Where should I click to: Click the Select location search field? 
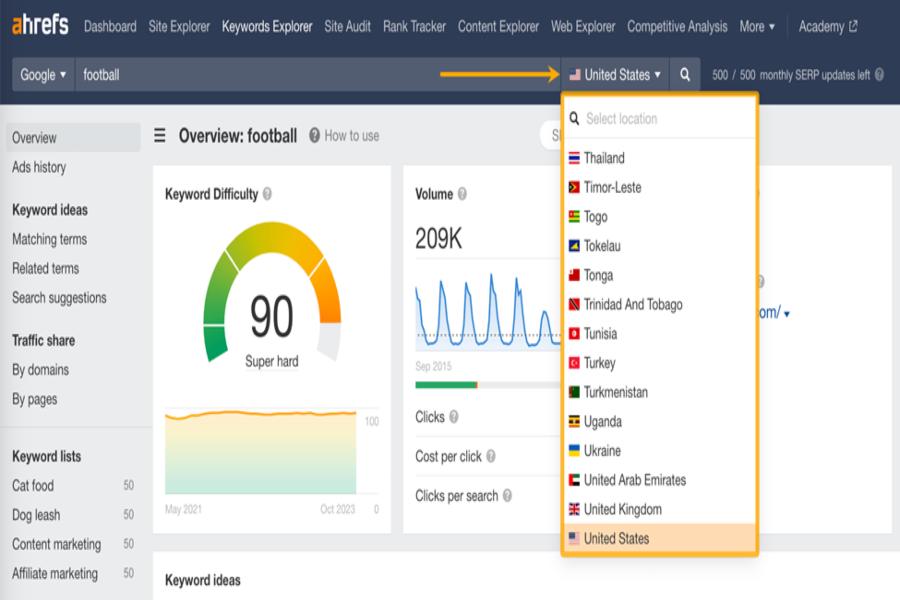tap(665, 119)
